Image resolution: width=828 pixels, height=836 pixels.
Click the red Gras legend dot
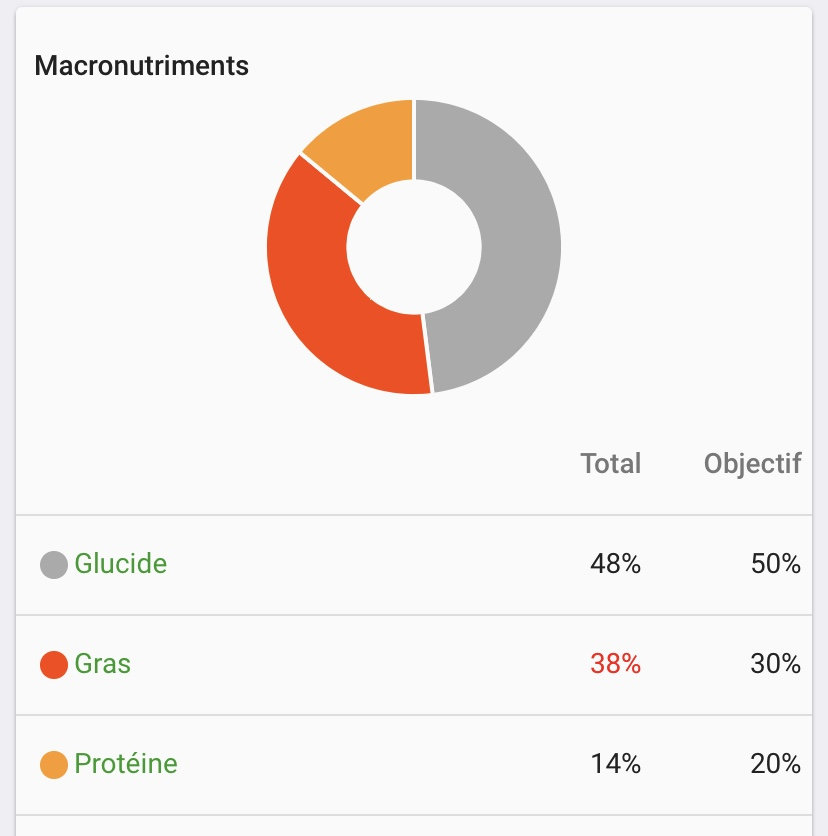pyautogui.click(x=54, y=665)
